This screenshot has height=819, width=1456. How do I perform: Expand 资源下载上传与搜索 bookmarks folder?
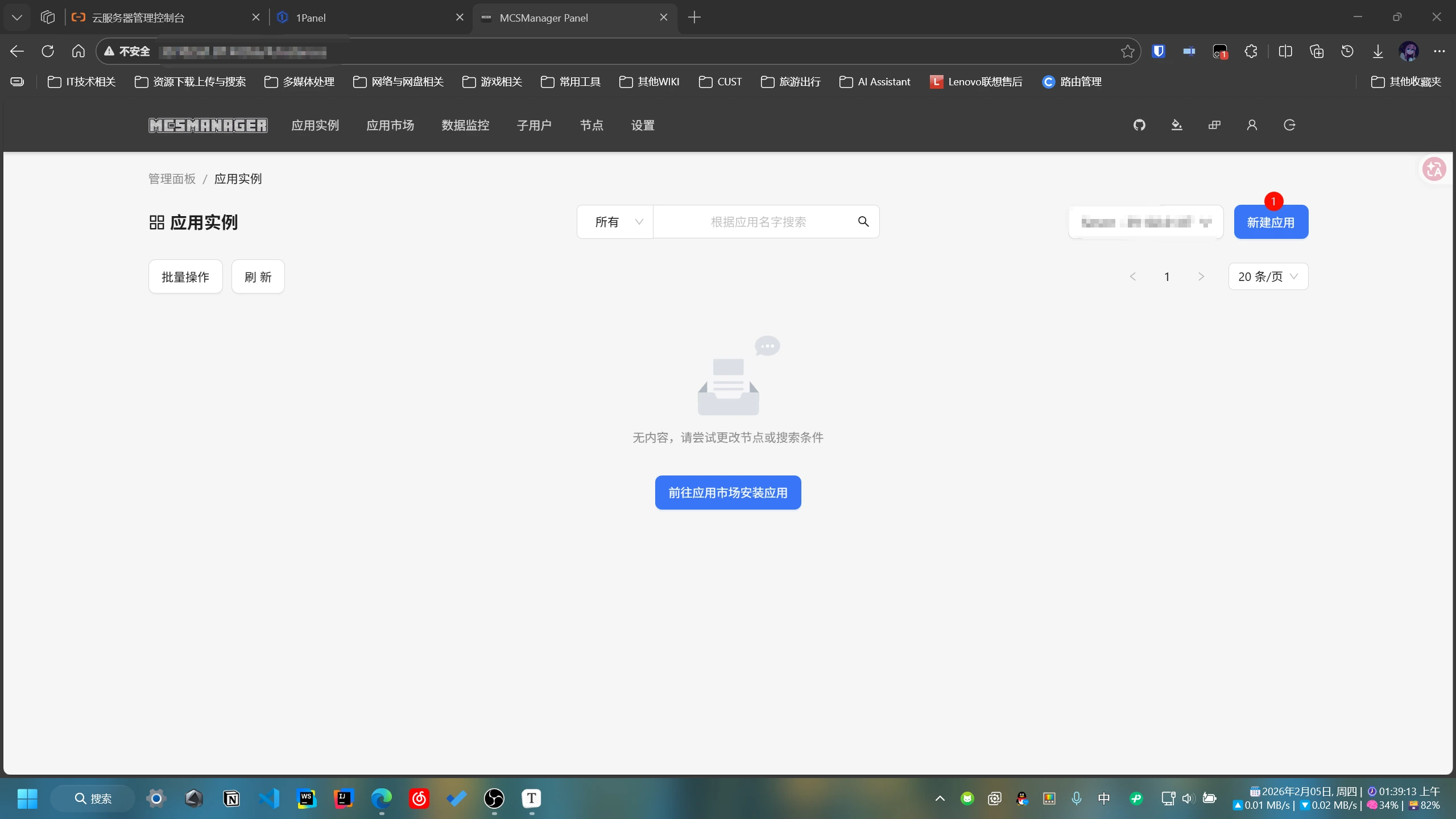[191, 82]
